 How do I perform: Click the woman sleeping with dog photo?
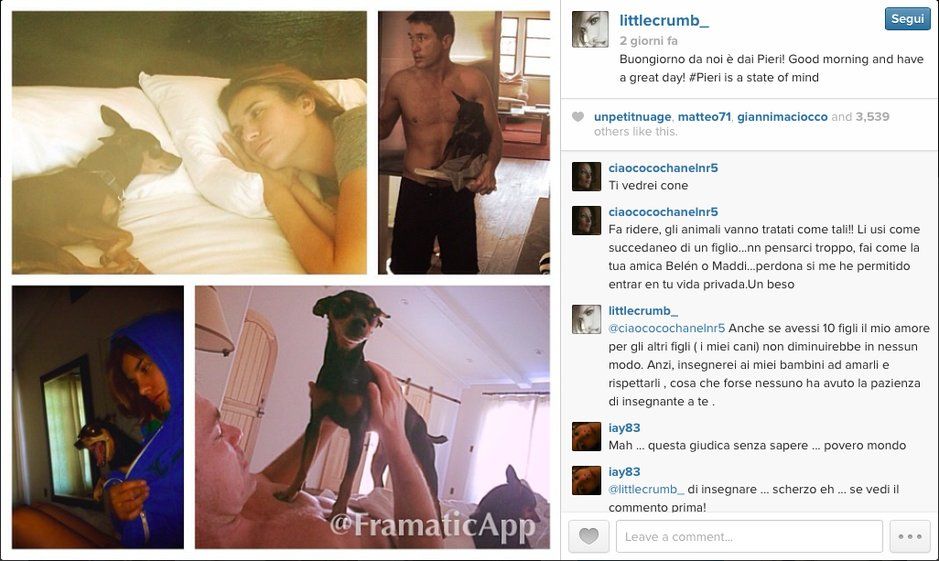[x=189, y=142]
